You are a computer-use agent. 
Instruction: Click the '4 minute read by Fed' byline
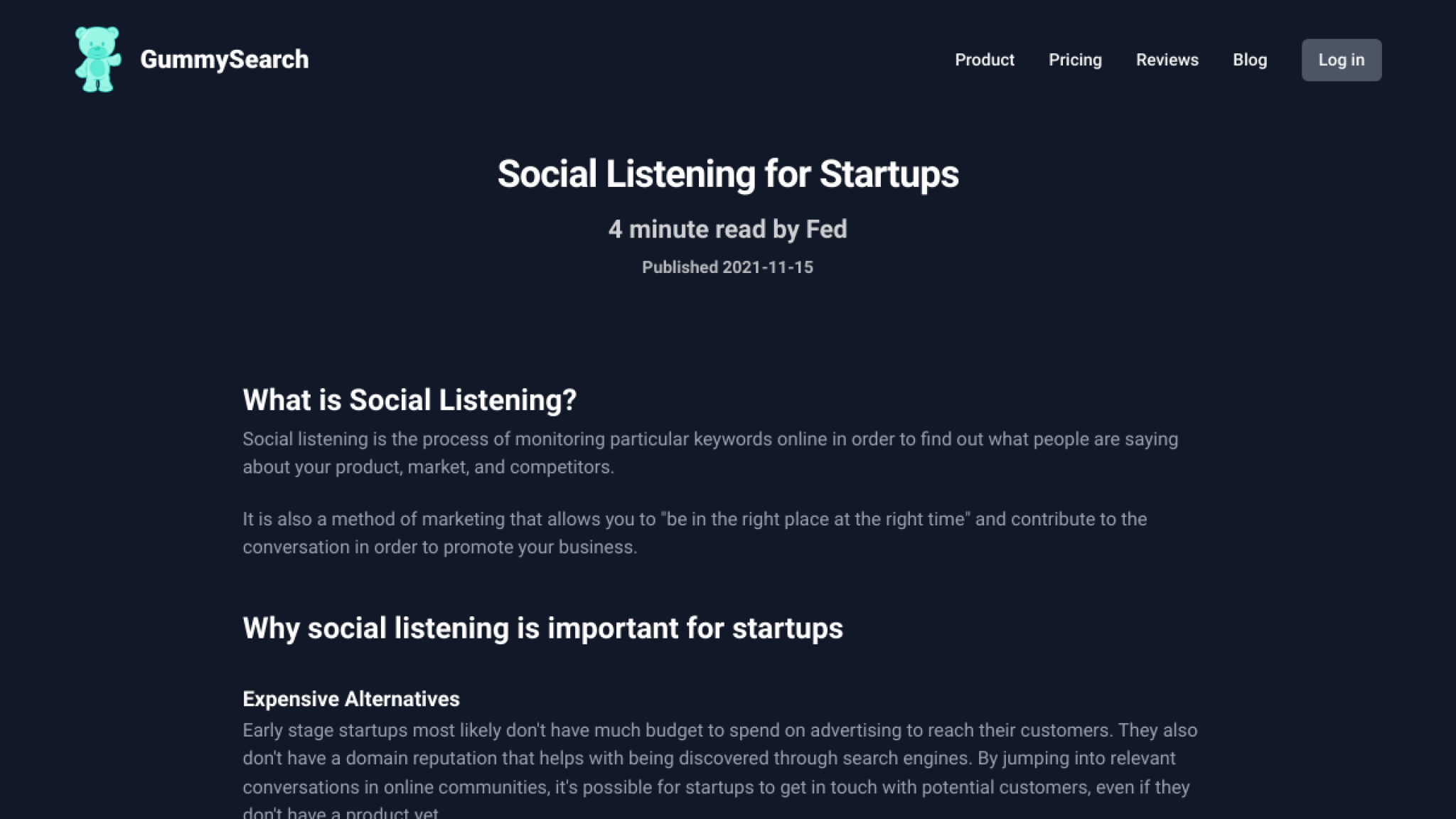click(728, 230)
